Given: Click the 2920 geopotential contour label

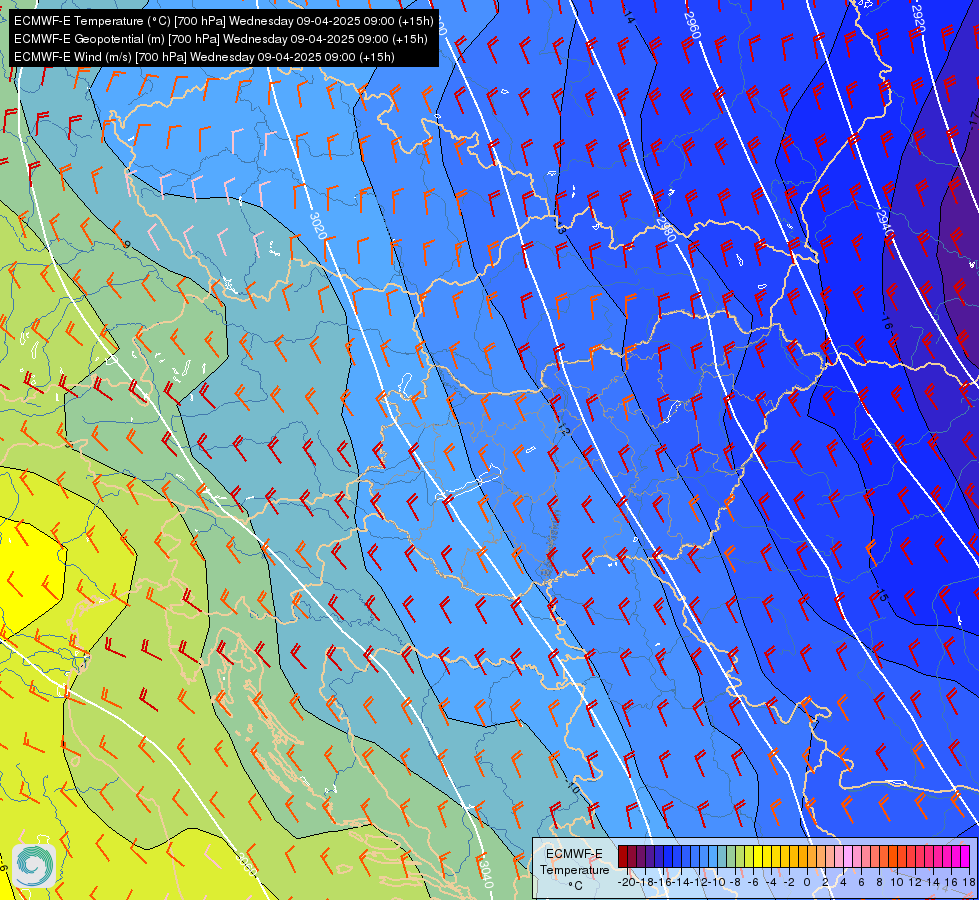Looking at the screenshot, I should [x=917, y=18].
